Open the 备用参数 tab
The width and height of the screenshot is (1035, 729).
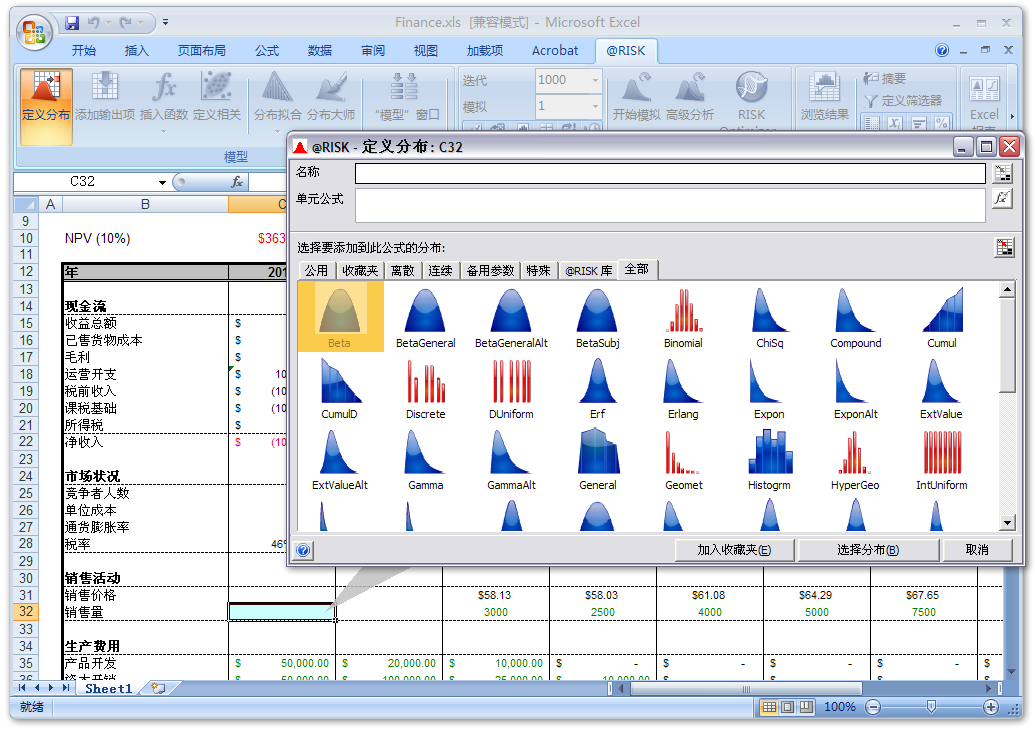point(490,271)
